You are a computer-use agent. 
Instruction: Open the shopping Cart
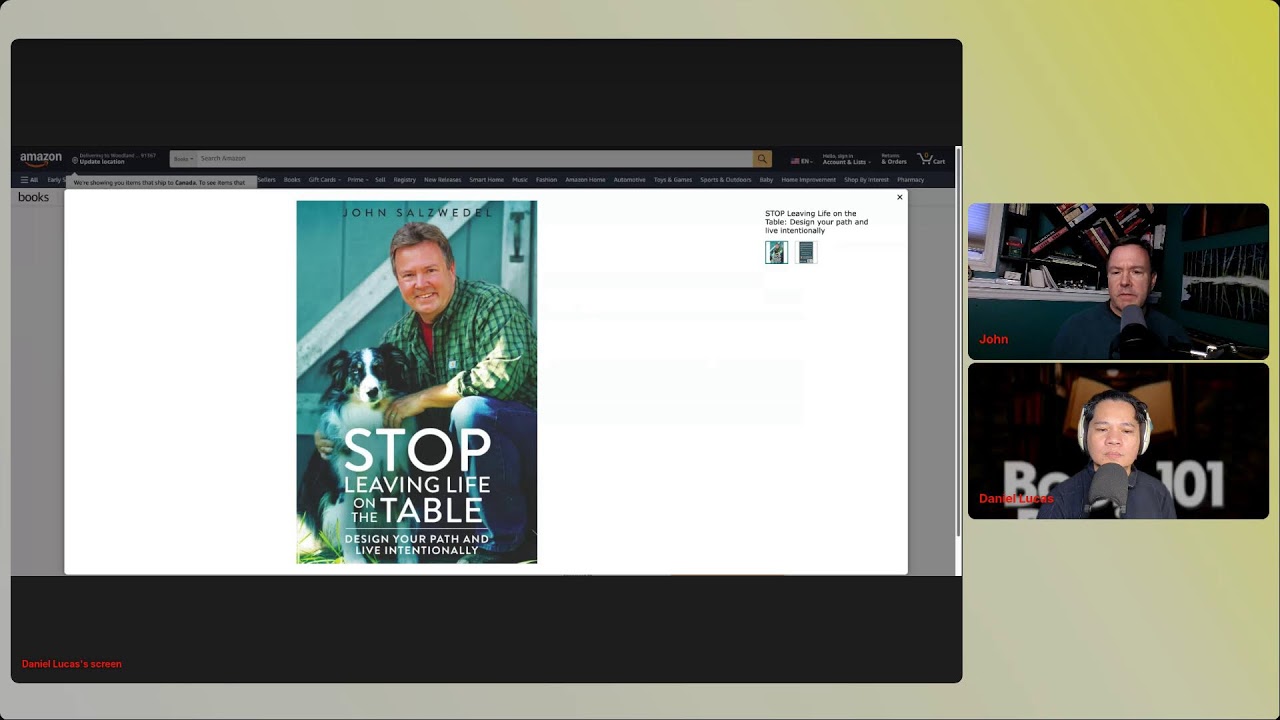(x=931, y=159)
